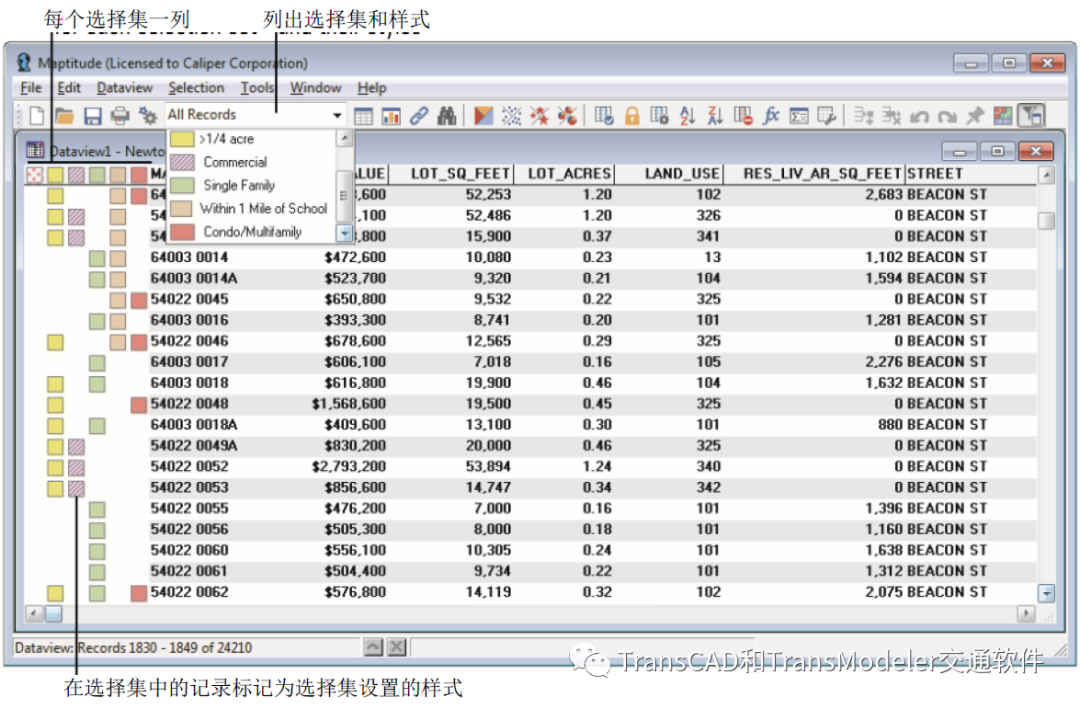Image resolution: width=1080 pixels, height=709 pixels.
Task: Open the print dialog via printer icon
Action: click(x=120, y=114)
